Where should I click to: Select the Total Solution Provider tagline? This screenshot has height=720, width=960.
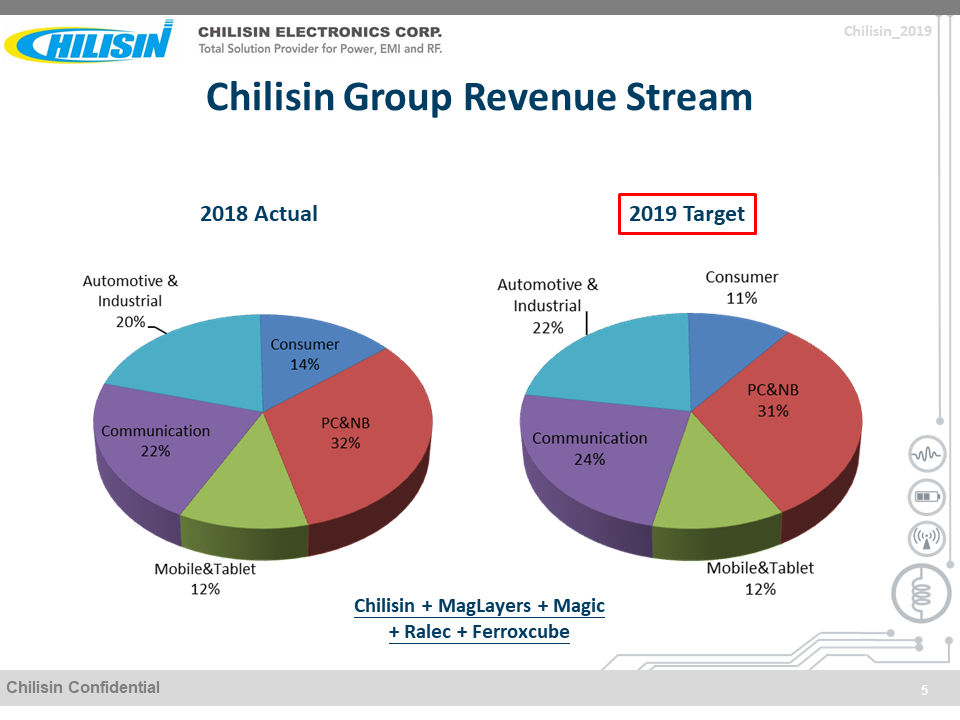pyautogui.click(x=320, y=49)
